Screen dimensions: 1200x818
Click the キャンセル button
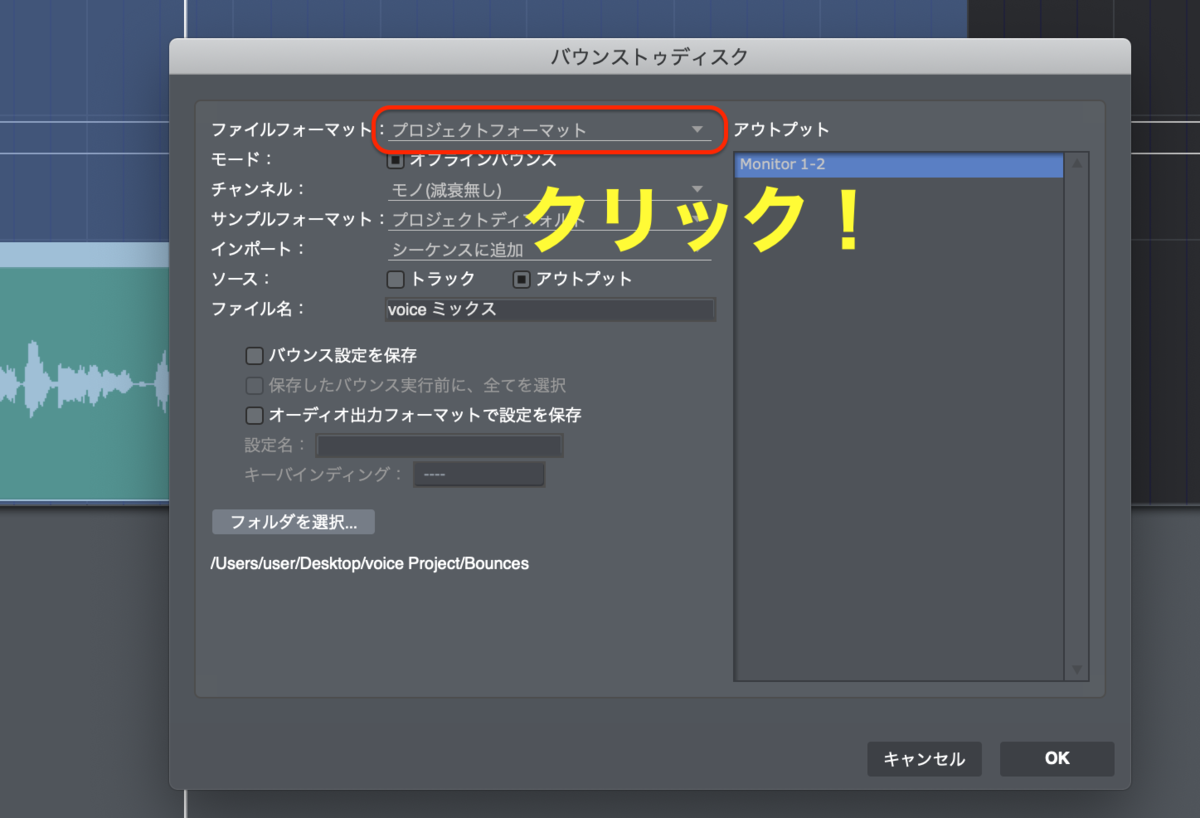coord(924,758)
